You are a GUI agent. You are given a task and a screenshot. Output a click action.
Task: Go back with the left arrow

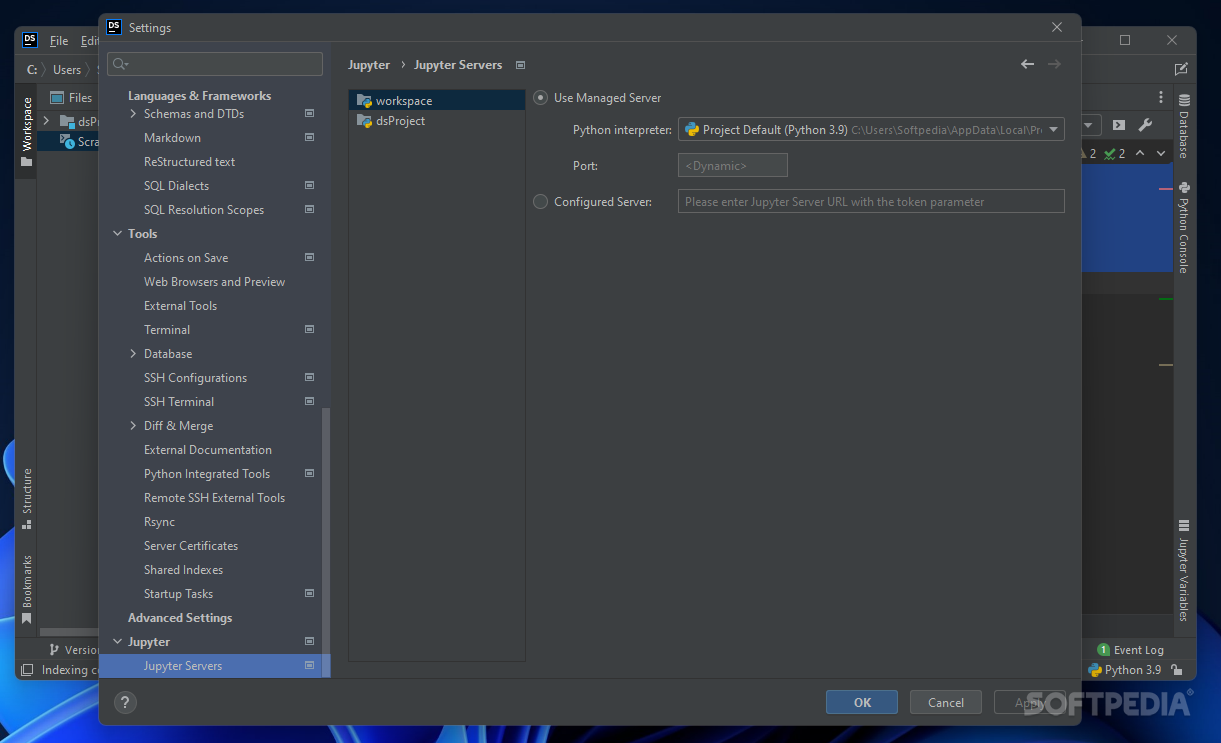[1028, 64]
